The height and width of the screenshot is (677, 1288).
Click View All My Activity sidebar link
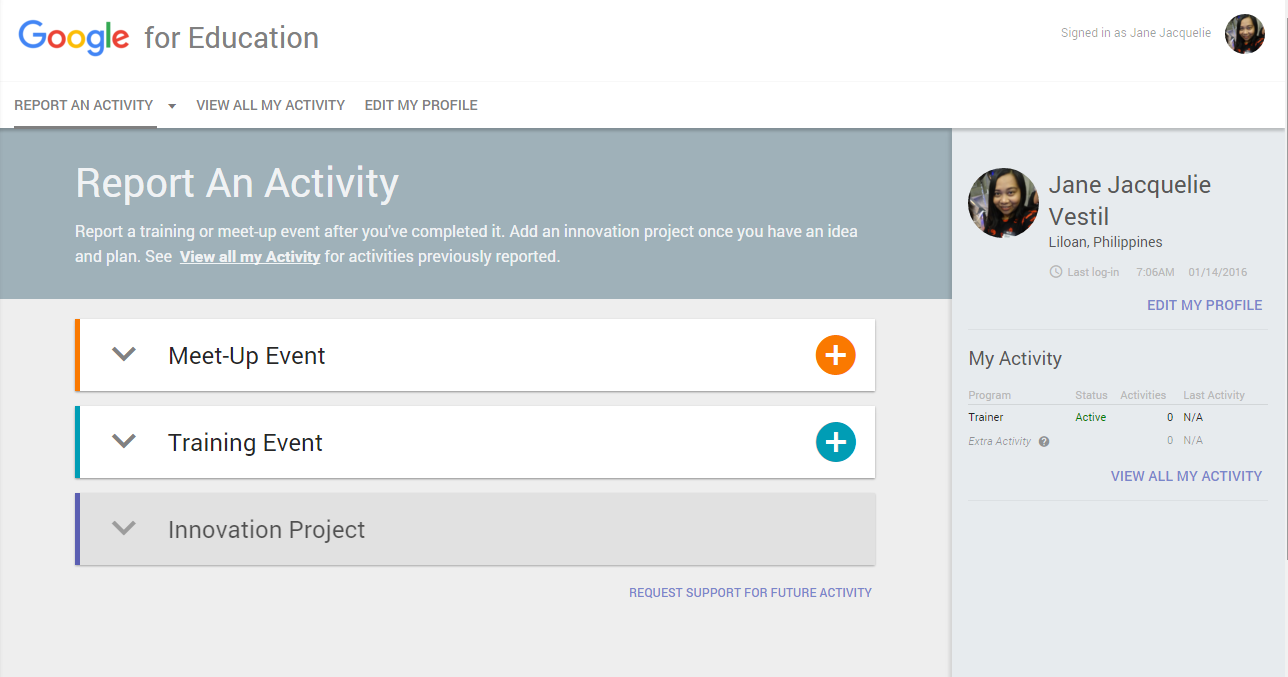pos(1186,476)
